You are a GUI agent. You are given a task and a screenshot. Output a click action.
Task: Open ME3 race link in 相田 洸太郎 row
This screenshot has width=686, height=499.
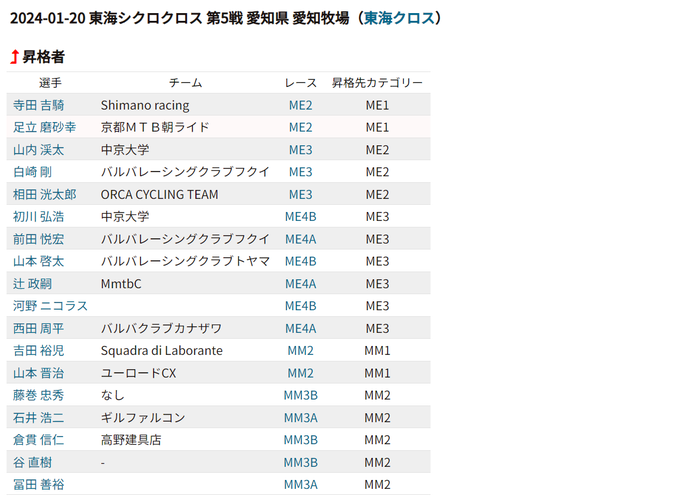click(301, 195)
